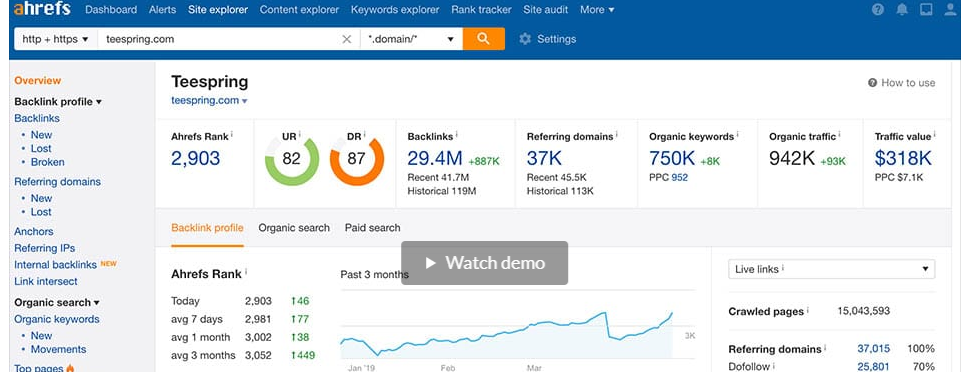962x372 pixels.
Task: Click the Ahrefs Rank line chart
Action: click(517, 325)
